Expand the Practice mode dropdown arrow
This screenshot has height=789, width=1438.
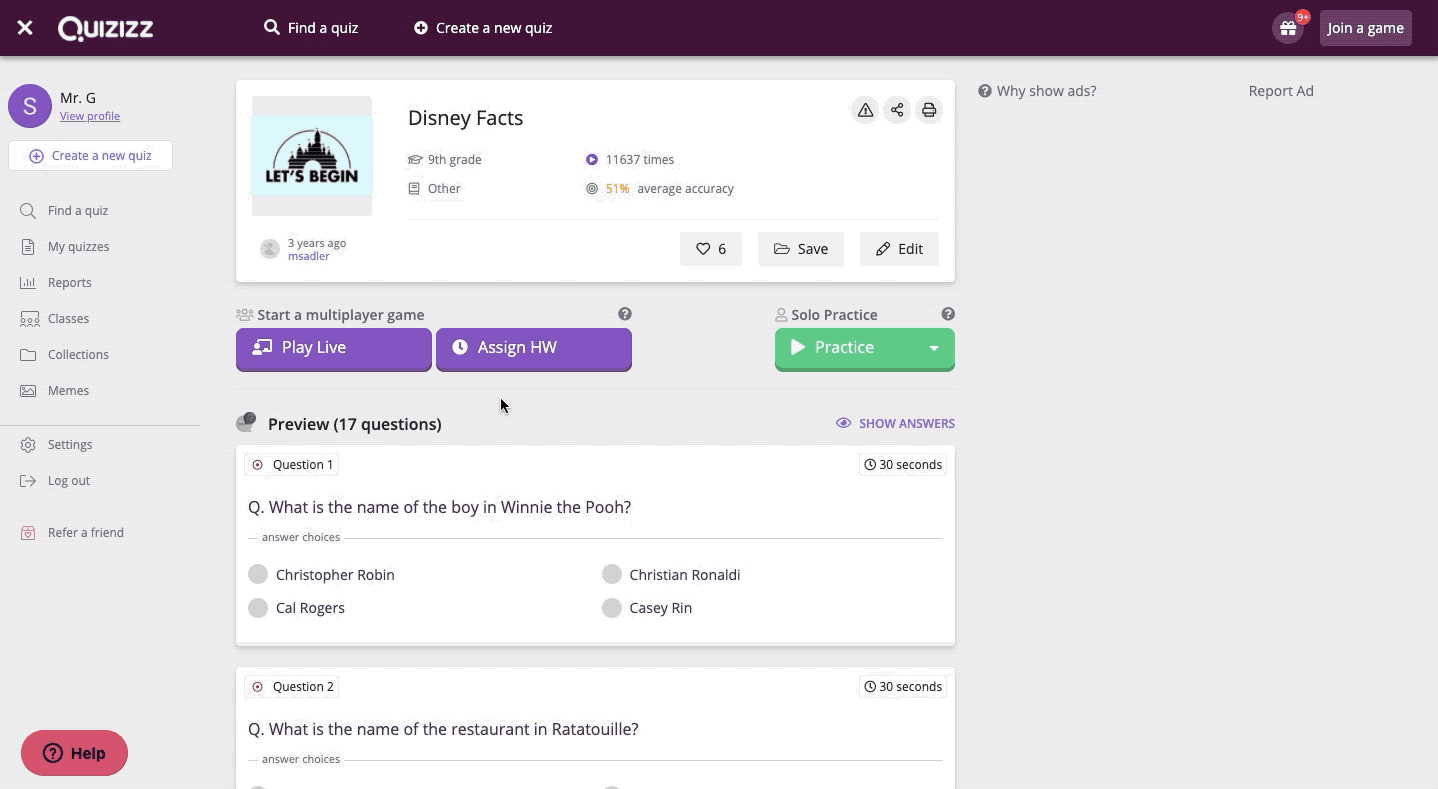(933, 347)
